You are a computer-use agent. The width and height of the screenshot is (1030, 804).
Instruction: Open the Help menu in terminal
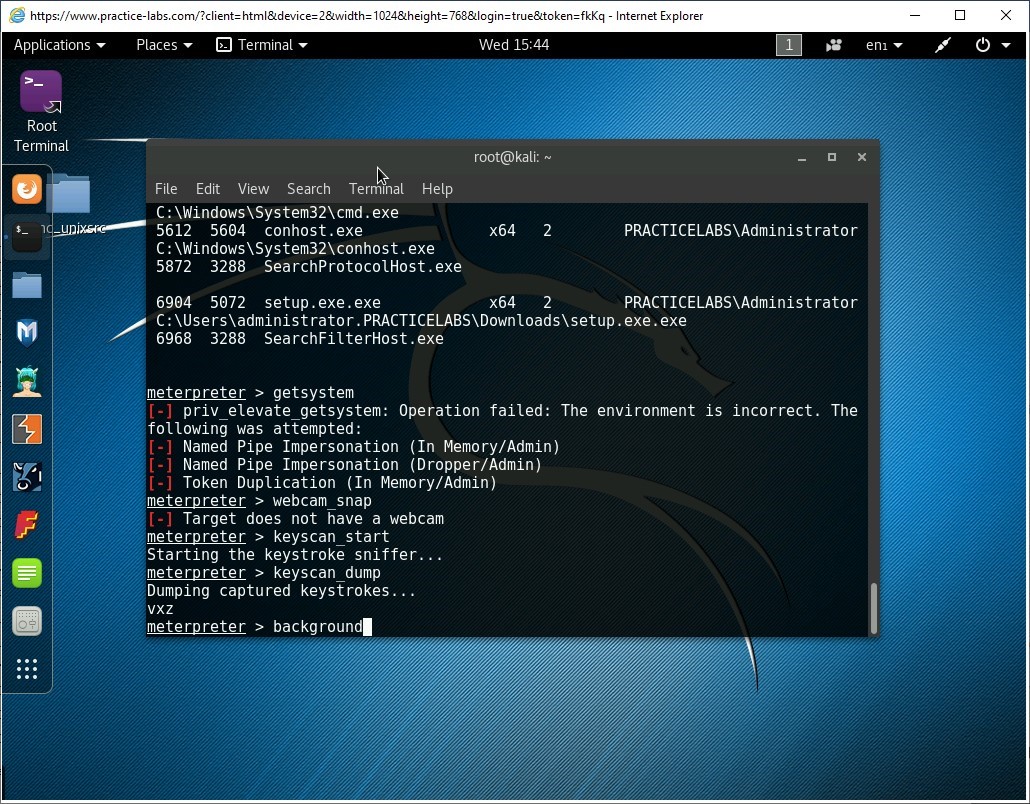point(437,189)
